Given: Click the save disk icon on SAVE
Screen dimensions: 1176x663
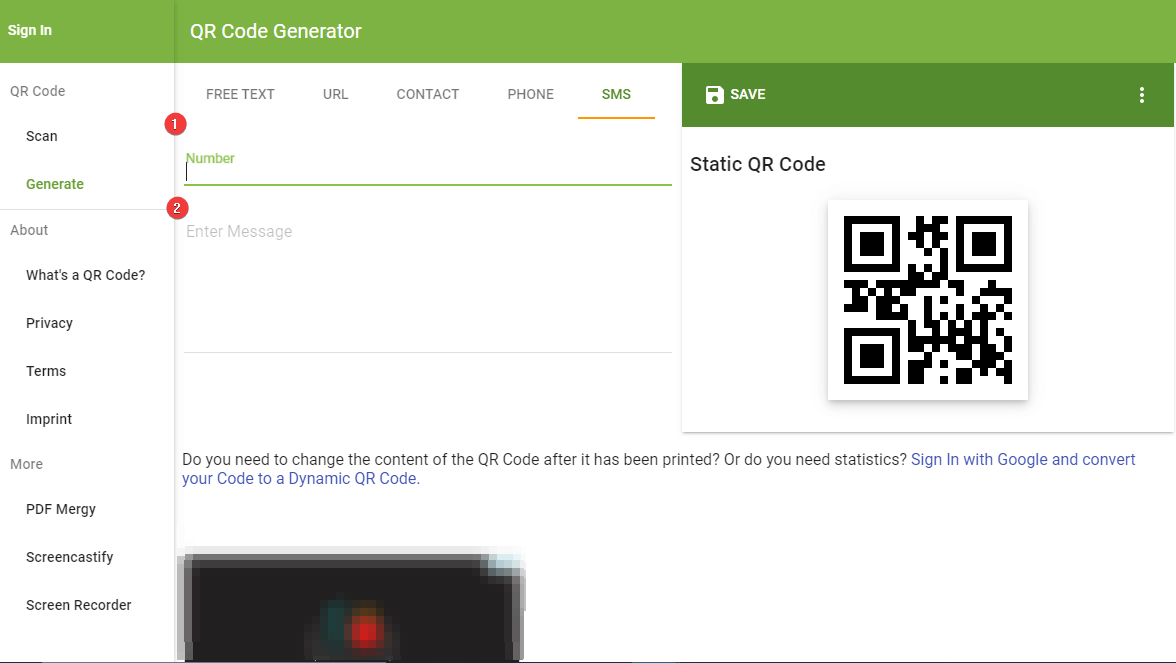Looking at the screenshot, I should [x=714, y=94].
